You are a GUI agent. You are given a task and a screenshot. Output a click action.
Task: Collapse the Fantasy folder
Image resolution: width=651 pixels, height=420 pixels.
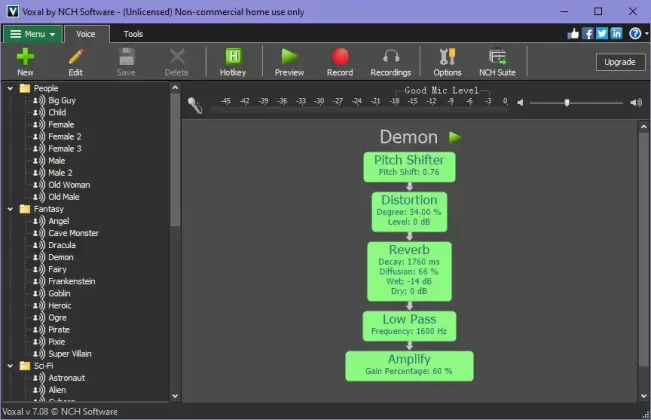click(10, 209)
